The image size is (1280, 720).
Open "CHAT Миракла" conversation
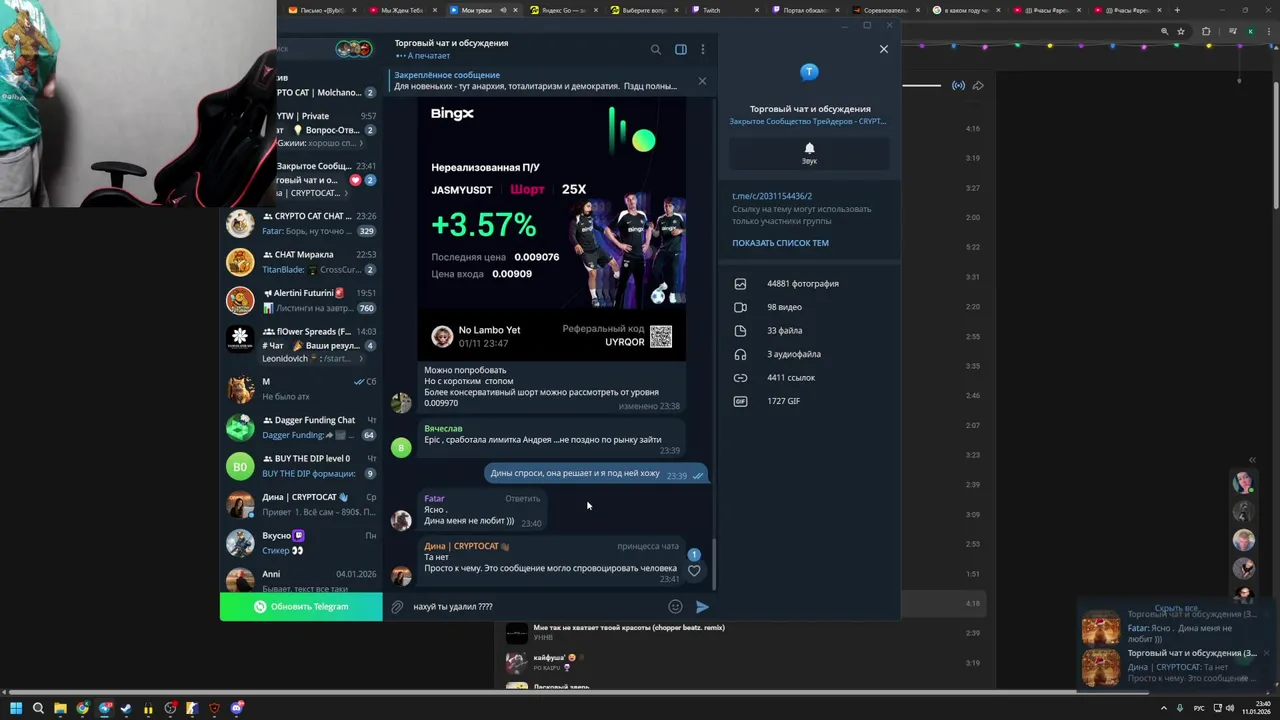click(301, 262)
